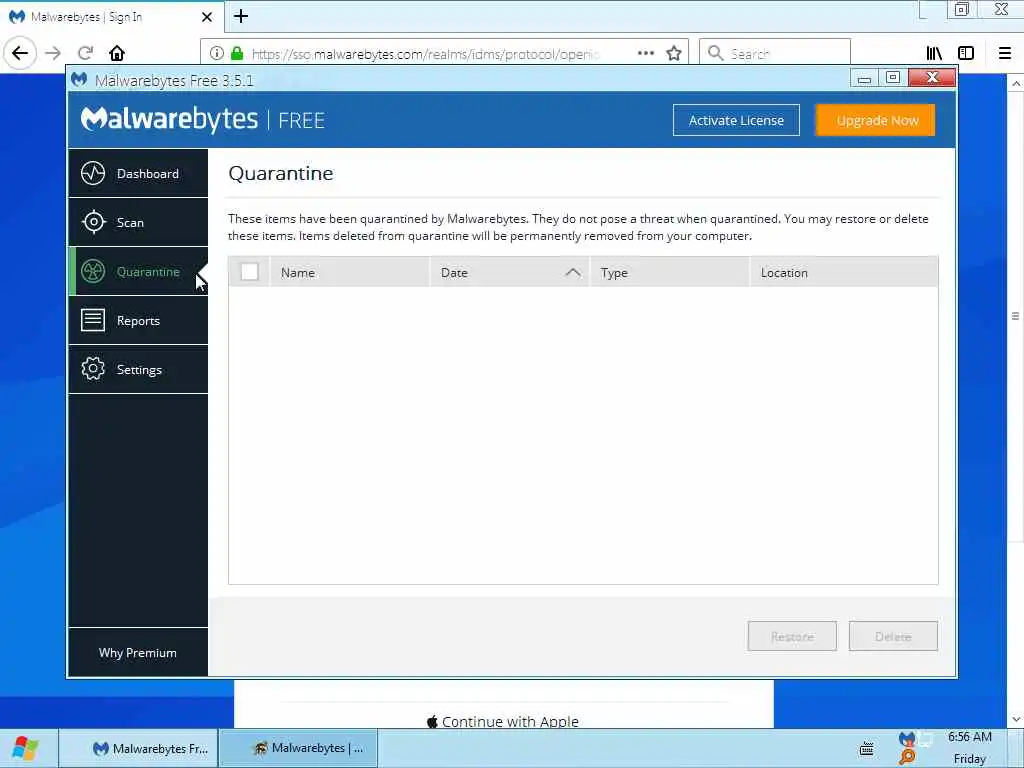Click the browser Search field

(775, 53)
